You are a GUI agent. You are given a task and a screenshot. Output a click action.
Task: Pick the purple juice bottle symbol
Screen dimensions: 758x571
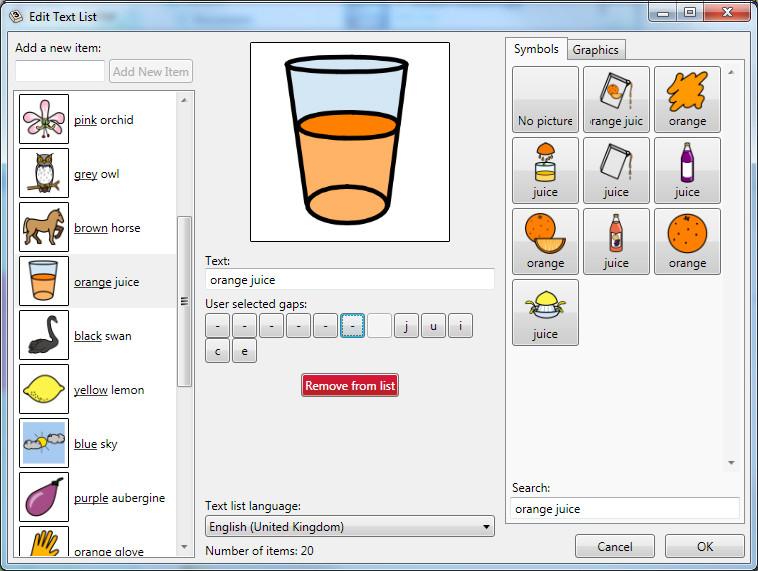(x=687, y=170)
